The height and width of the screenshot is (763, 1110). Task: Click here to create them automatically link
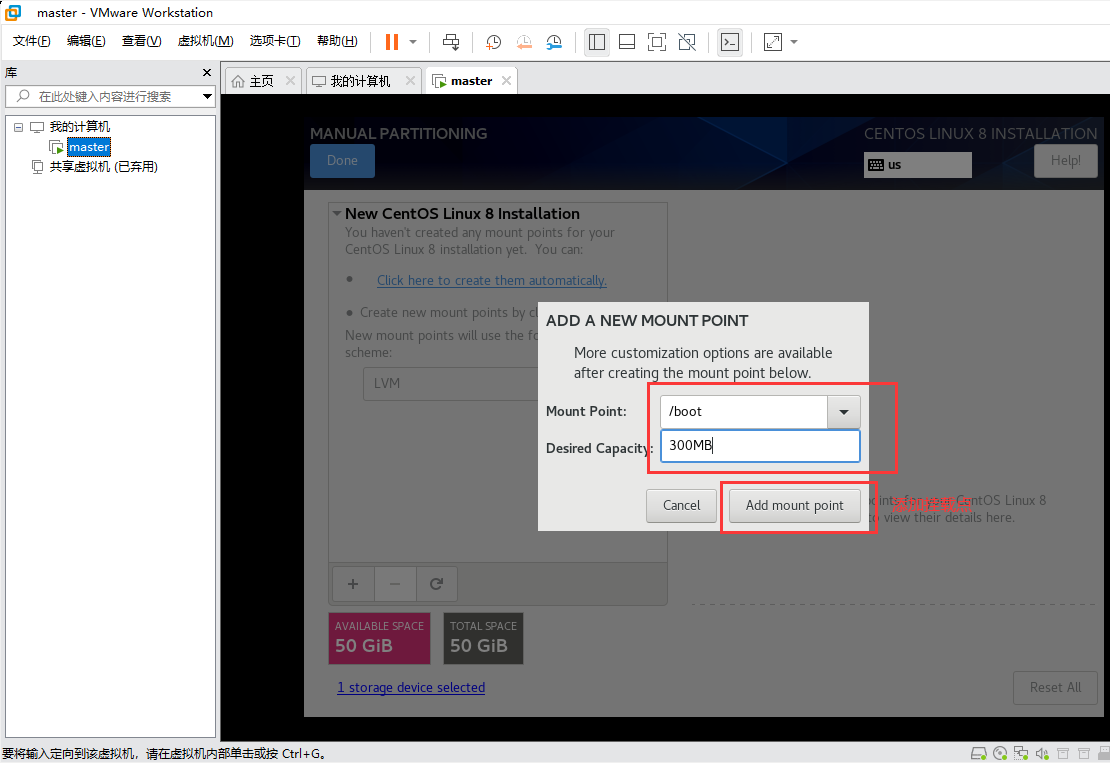point(491,280)
